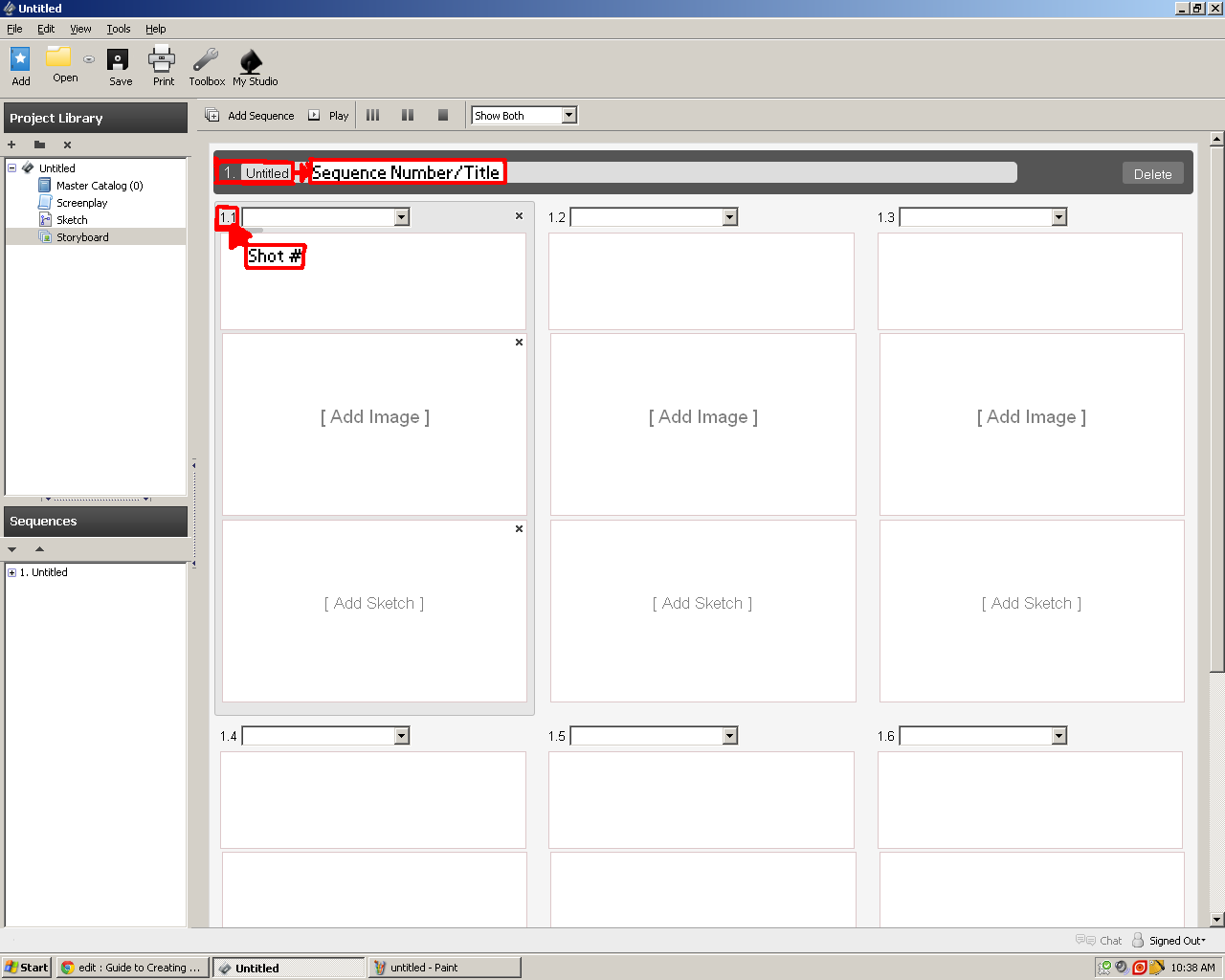Screen dimensions: 1225x980
Task: Play the storyboard sequence
Action: click(328, 116)
